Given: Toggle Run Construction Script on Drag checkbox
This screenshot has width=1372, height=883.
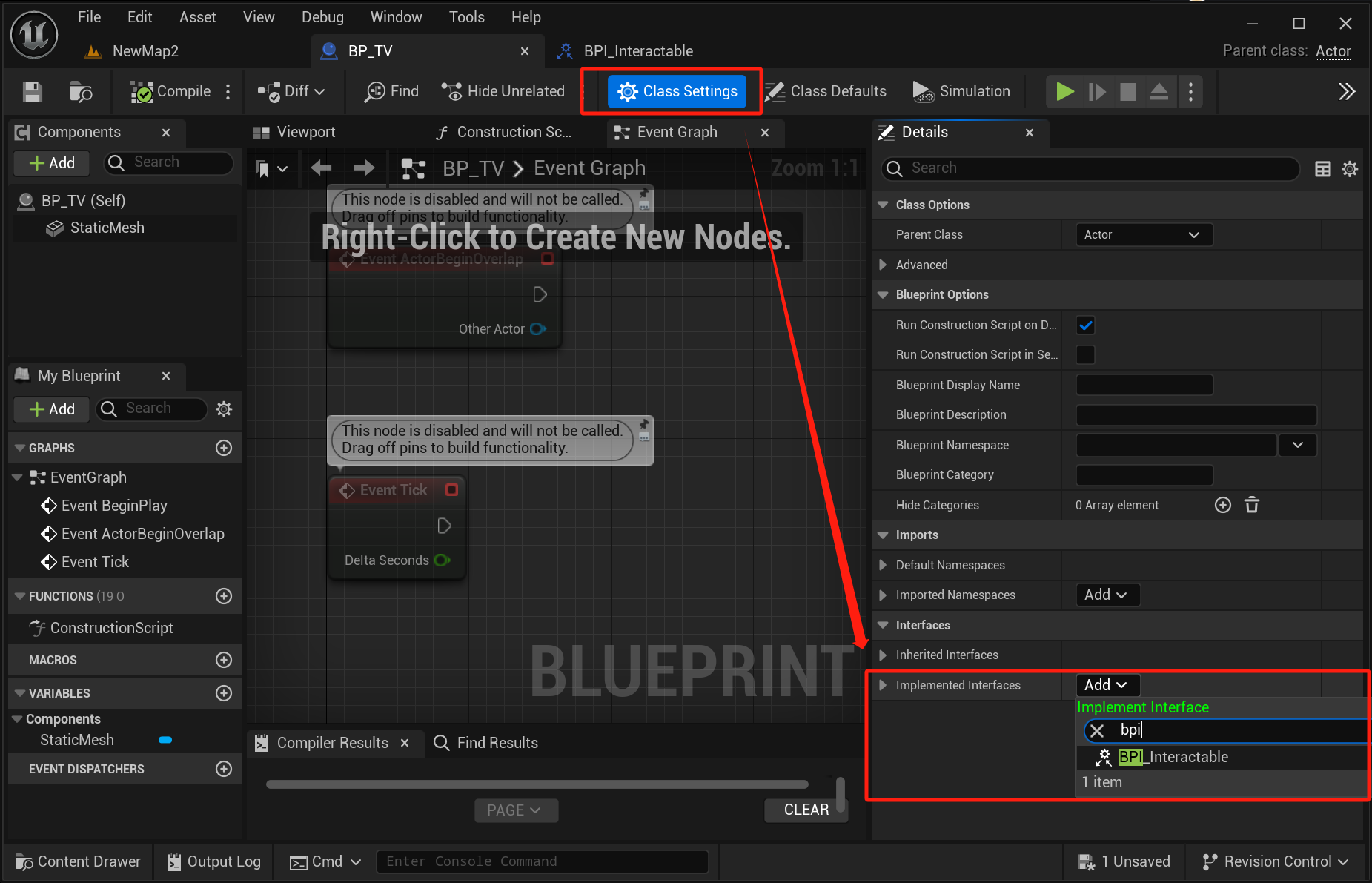Looking at the screenshot, I should (x=1085, y=325).
